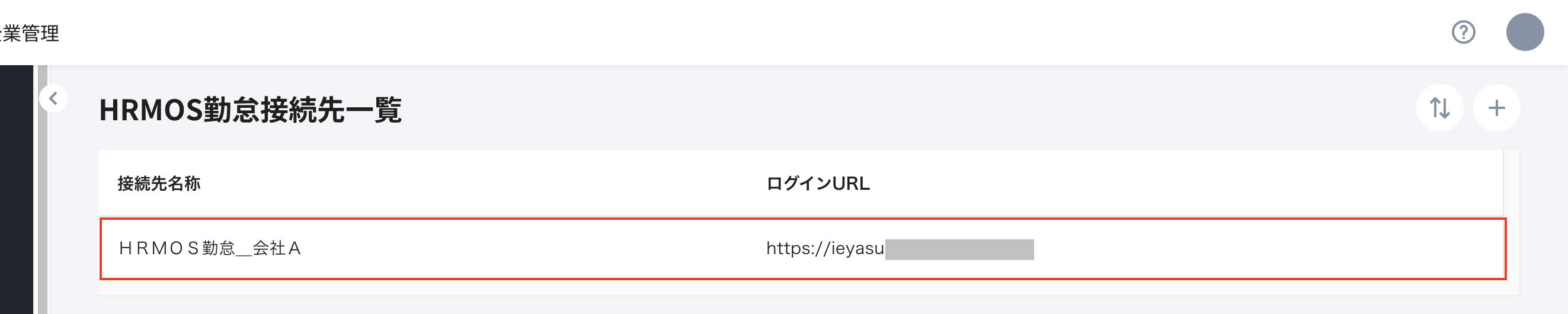
Task: Click gray background between heading and sort icon
Action: (x=913, y=110)
